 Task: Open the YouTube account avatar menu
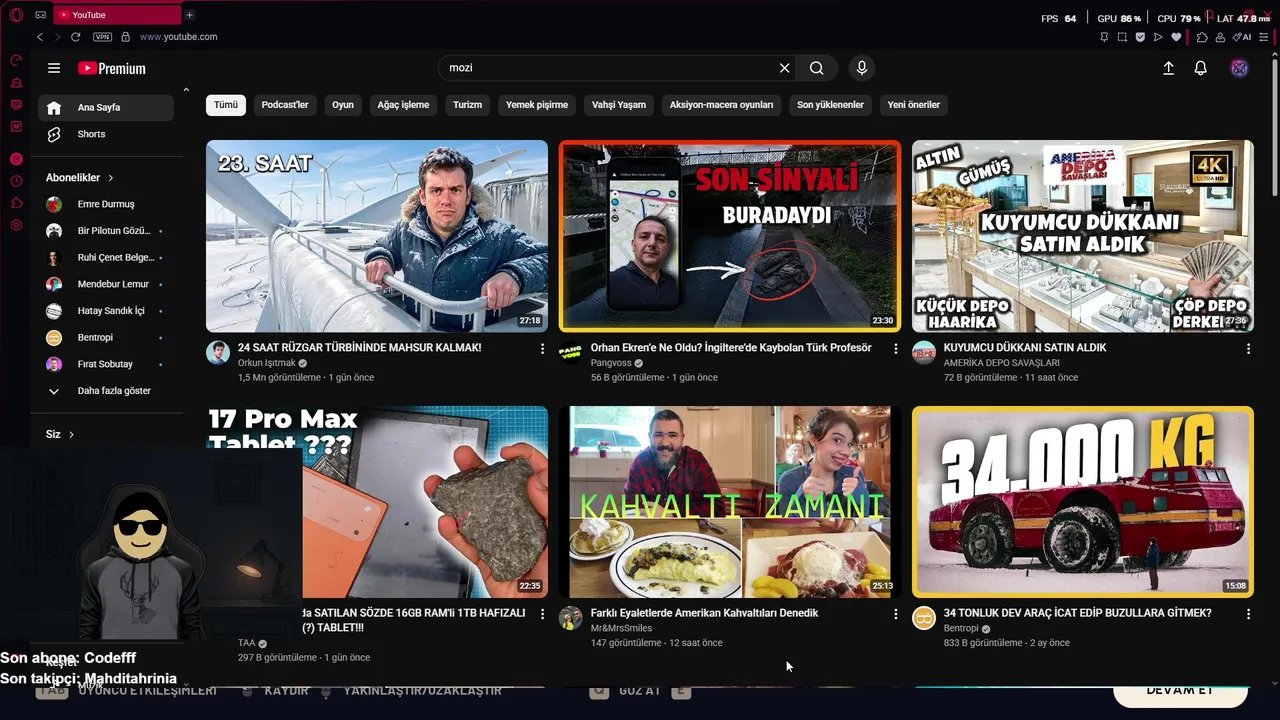1239,68
